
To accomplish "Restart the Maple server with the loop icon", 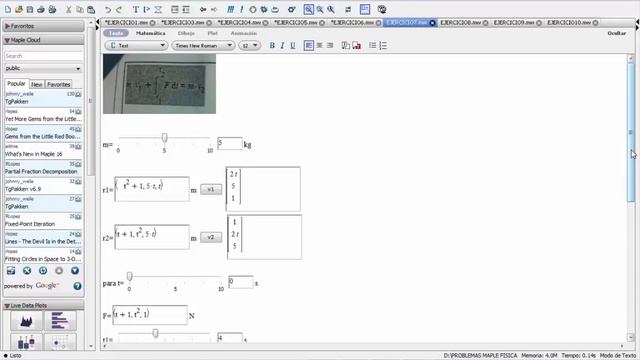I will [275, 9].
